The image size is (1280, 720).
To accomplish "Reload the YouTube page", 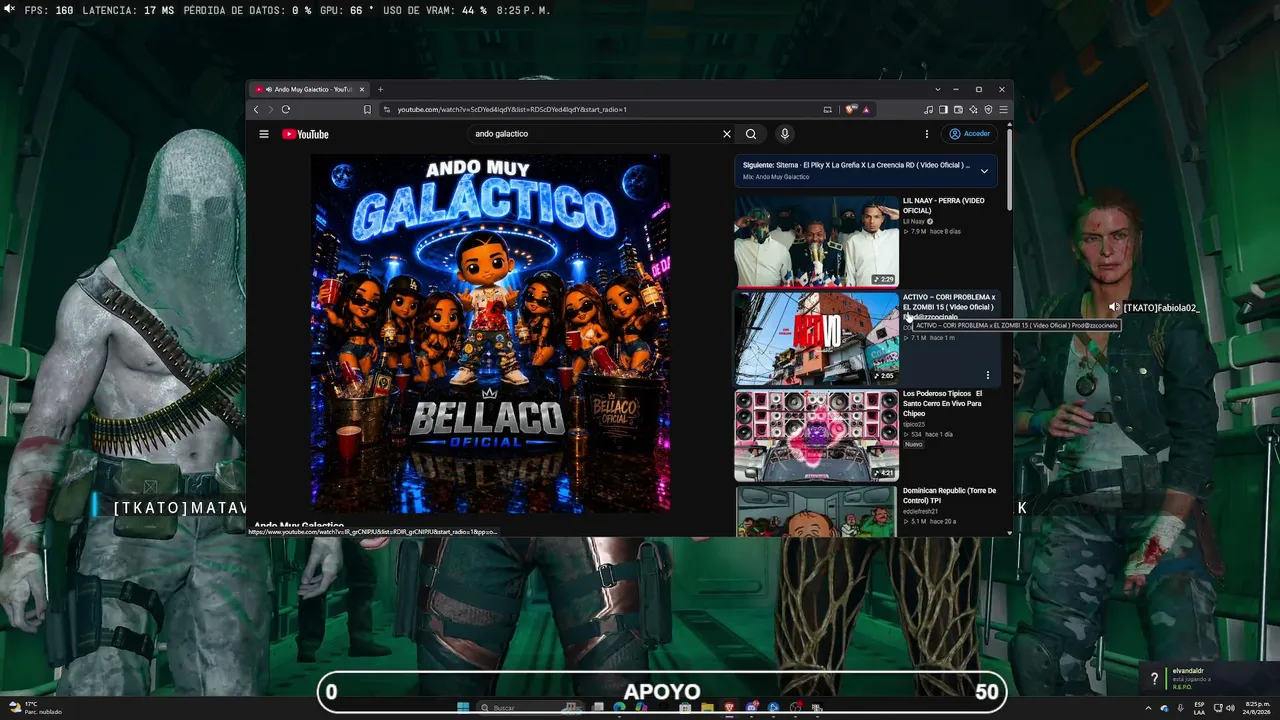I will 286,109.
